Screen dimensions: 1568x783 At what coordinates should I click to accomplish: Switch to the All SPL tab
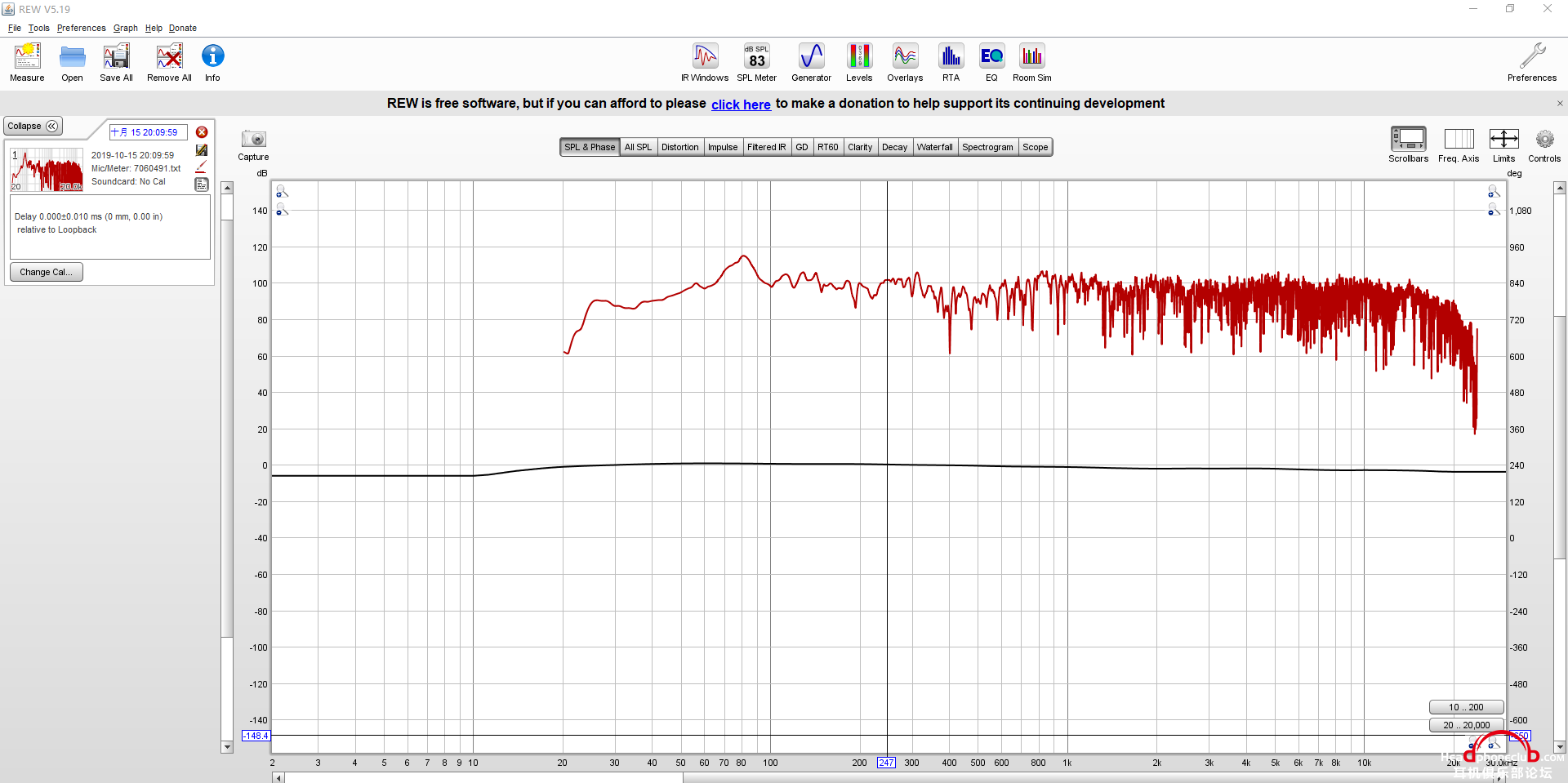tap(638, 147)
